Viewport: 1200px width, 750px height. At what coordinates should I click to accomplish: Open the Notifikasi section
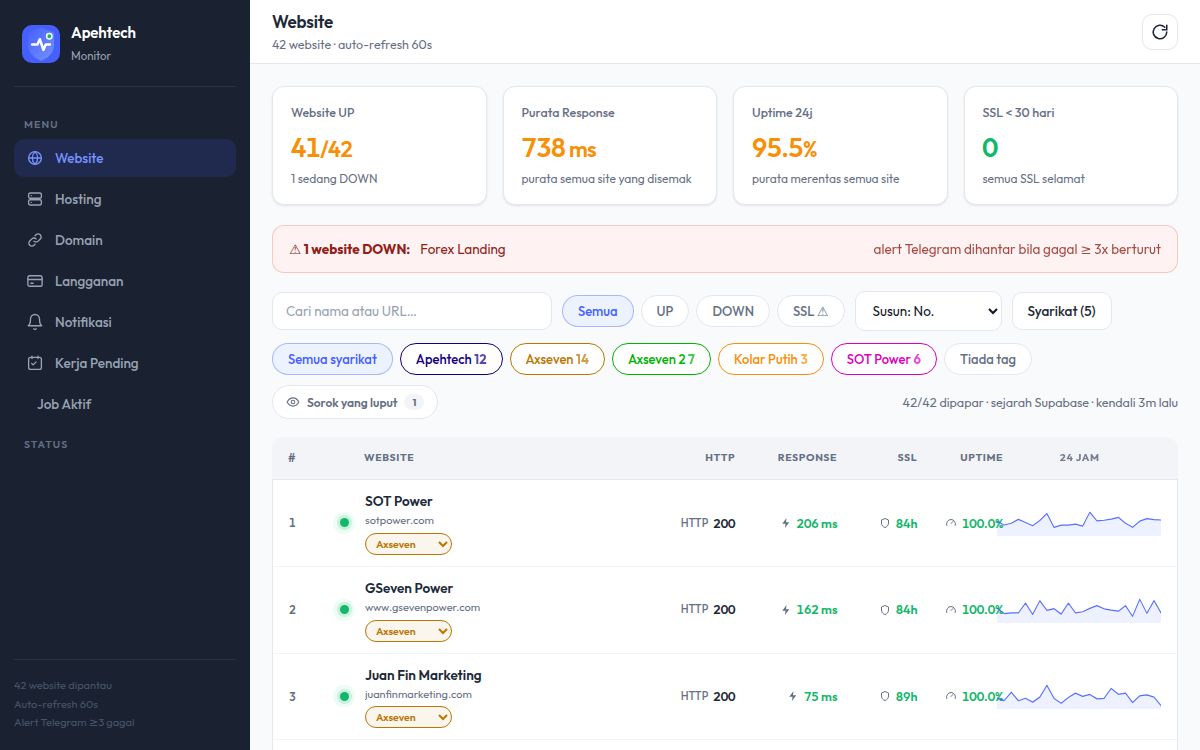[x=125, y=322]
